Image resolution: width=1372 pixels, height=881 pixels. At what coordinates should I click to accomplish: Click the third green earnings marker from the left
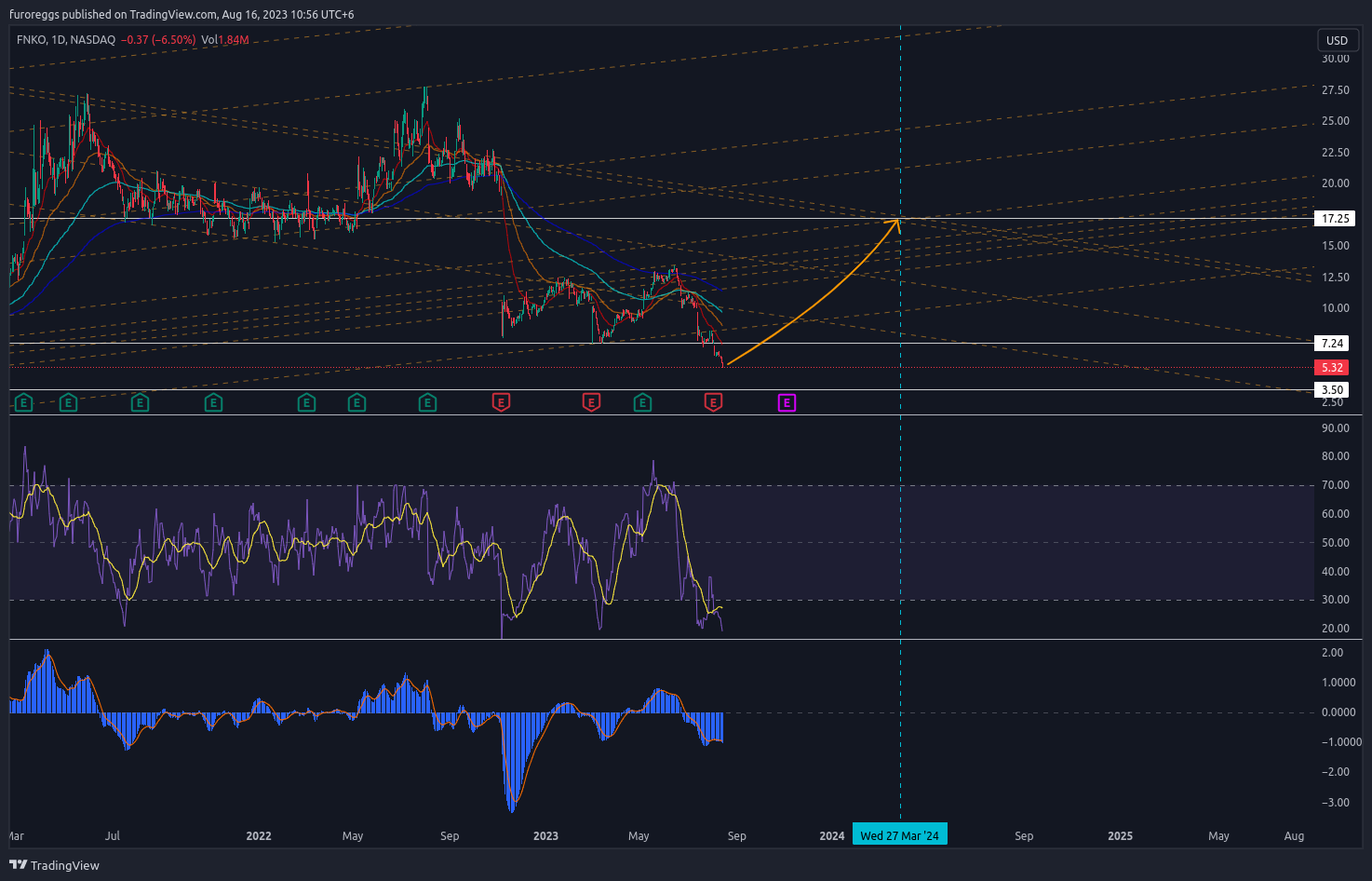(140, 403)
